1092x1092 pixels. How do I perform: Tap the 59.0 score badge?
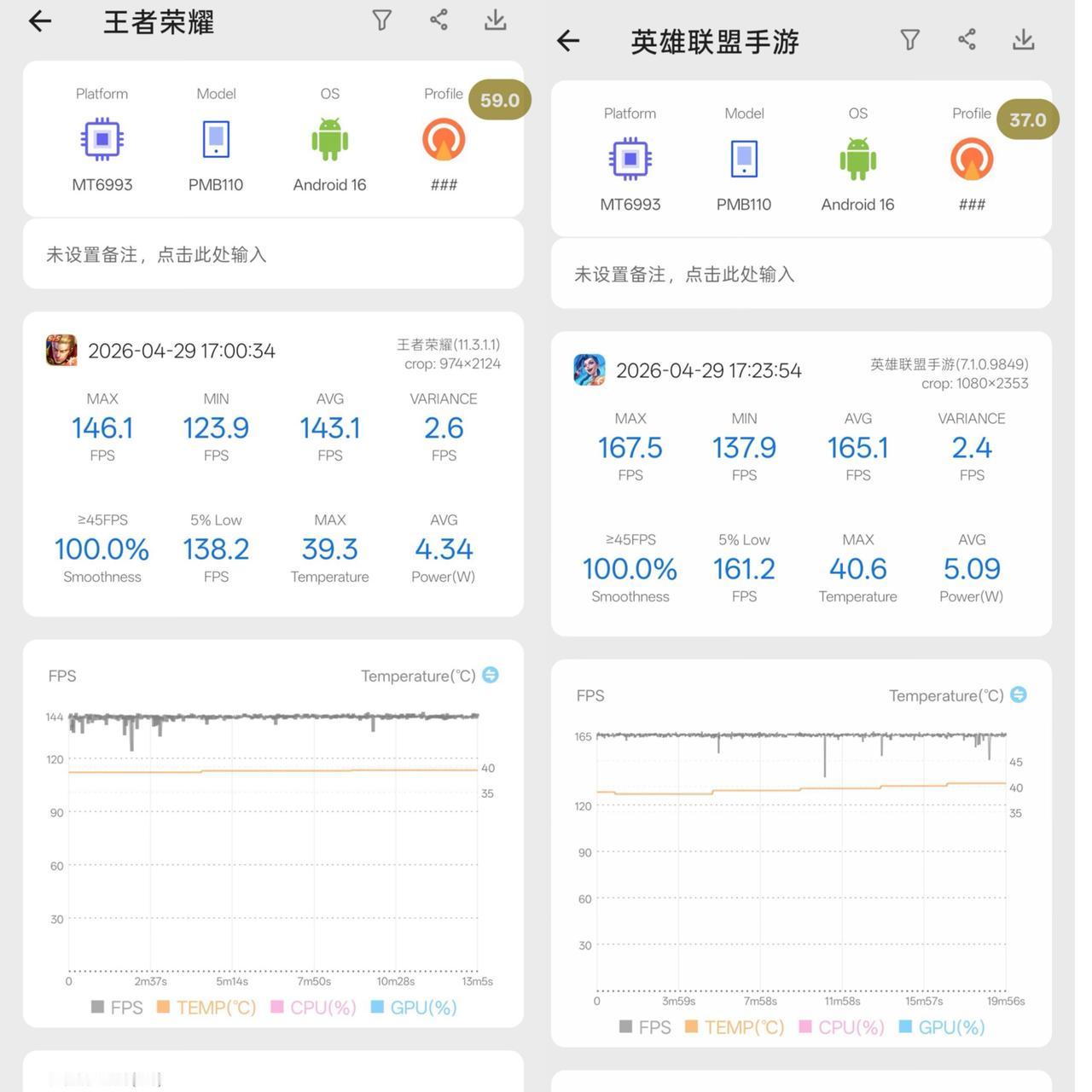500,100
